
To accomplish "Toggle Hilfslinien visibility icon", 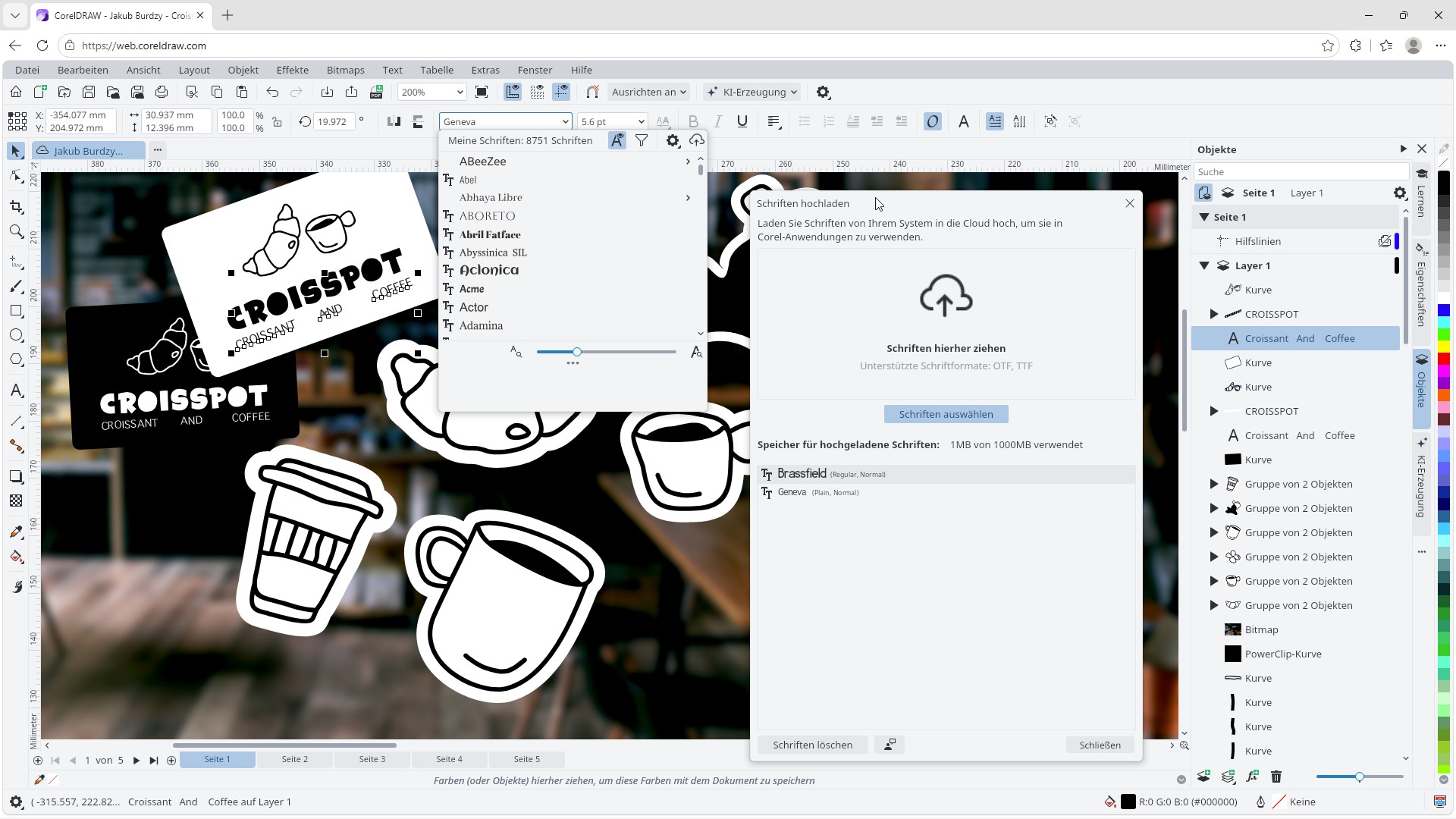I will (x=1385, y=241).
